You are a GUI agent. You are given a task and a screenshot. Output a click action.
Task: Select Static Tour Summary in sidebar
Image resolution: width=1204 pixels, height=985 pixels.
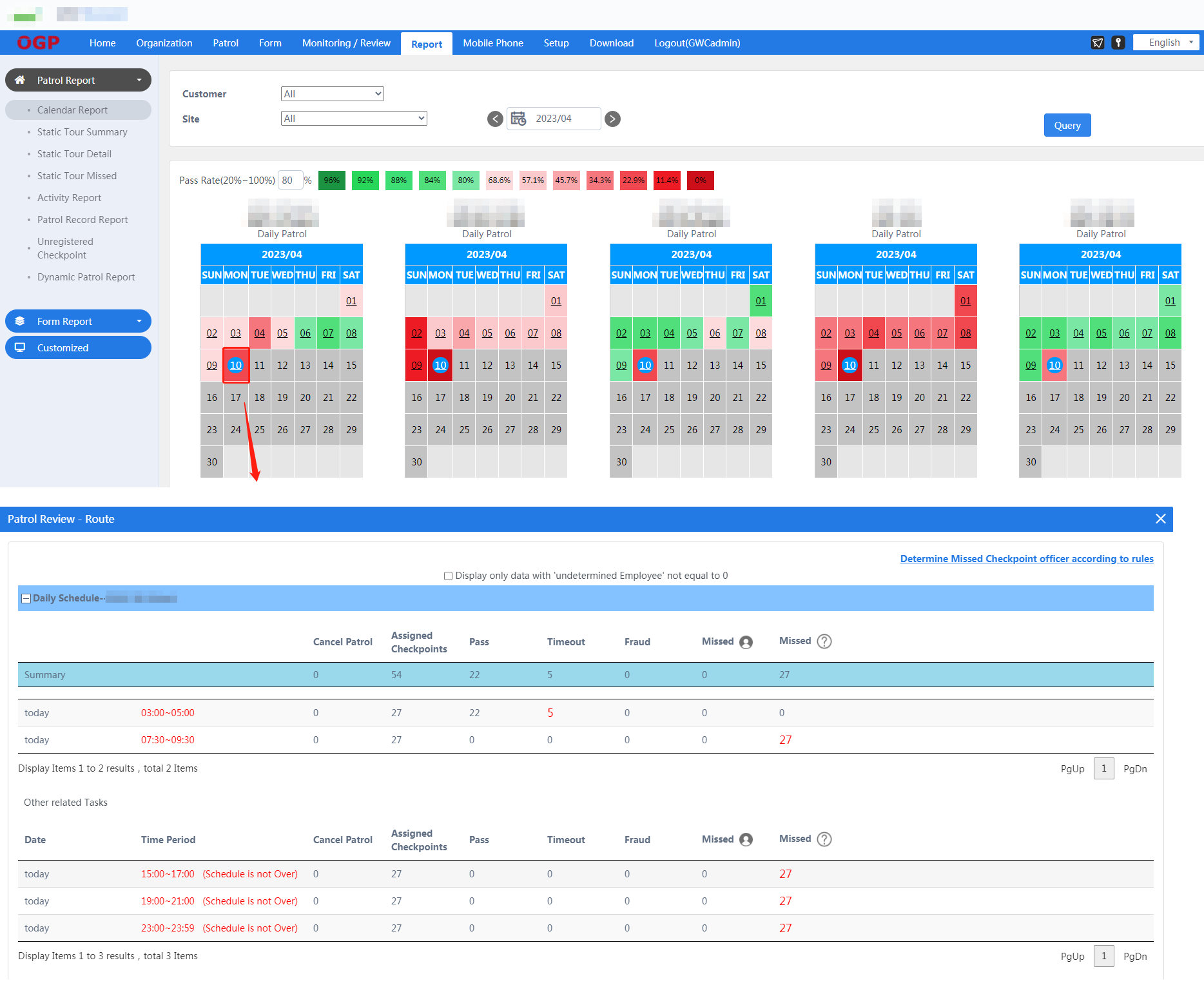[82, 132]
